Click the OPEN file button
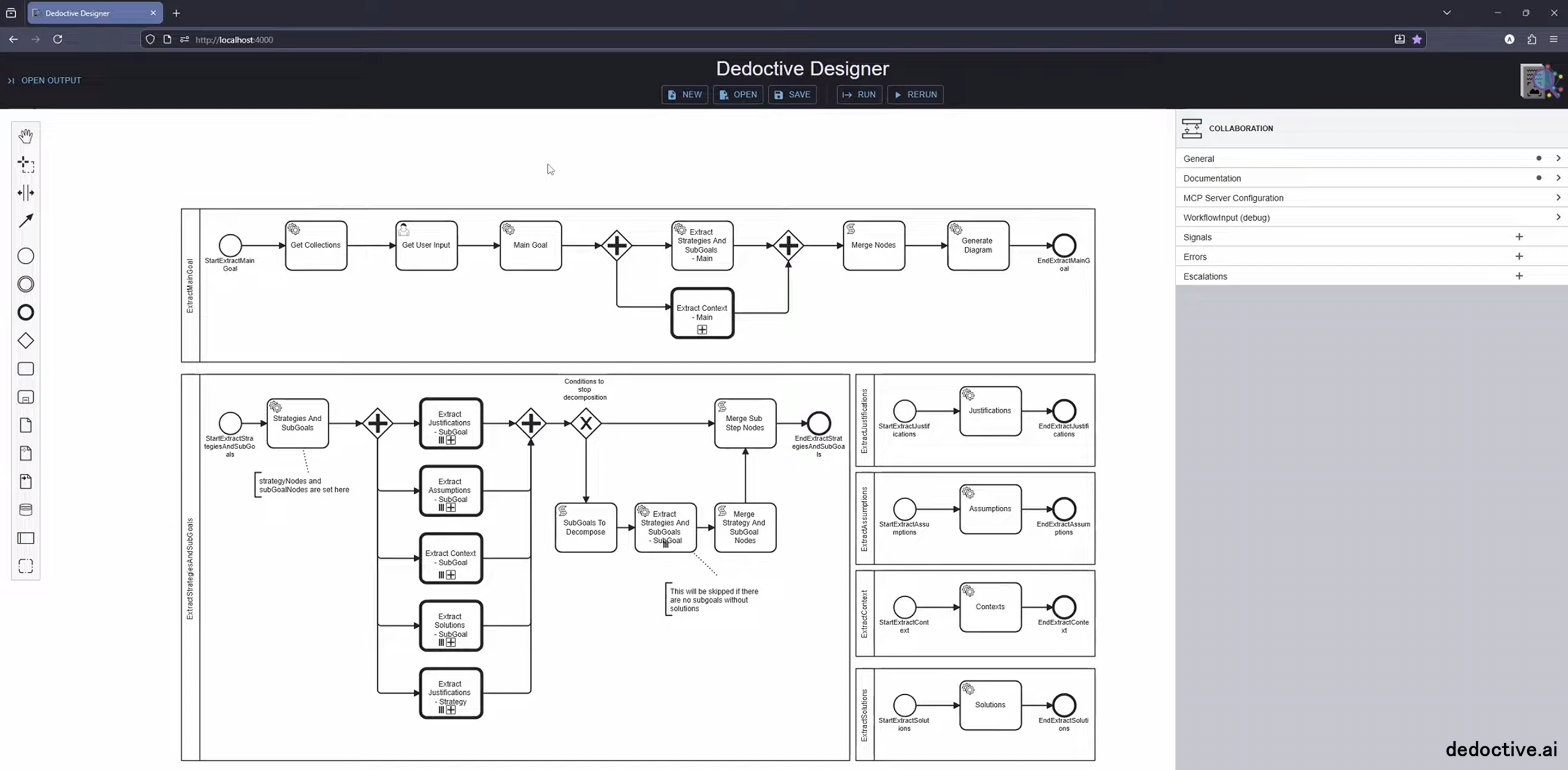Image resolution: width=1568 pixels, height=770 pixels. pyautogui.click(x=738, y=94)
